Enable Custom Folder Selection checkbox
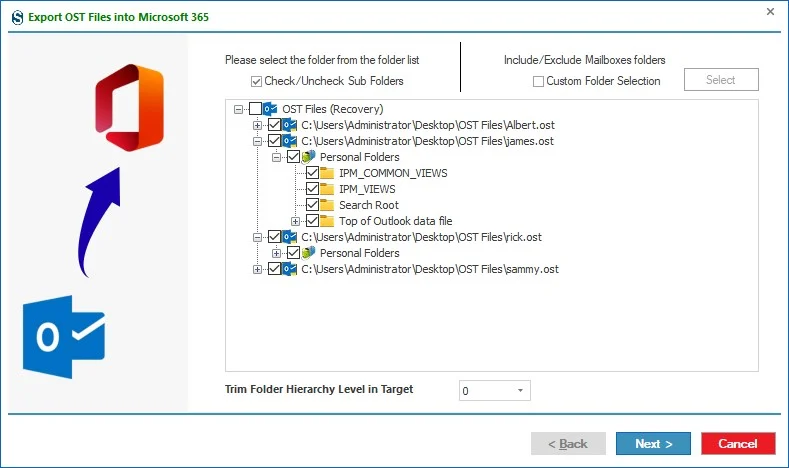This screenshot has height=468, width=789. click(538, 81)
